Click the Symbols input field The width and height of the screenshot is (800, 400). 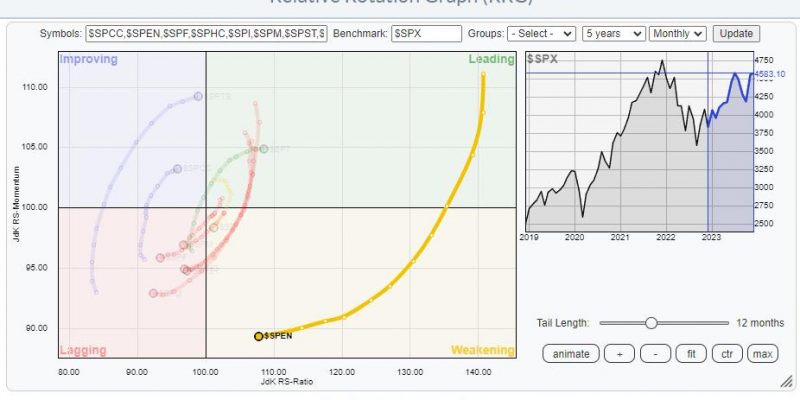click(207, 34)
